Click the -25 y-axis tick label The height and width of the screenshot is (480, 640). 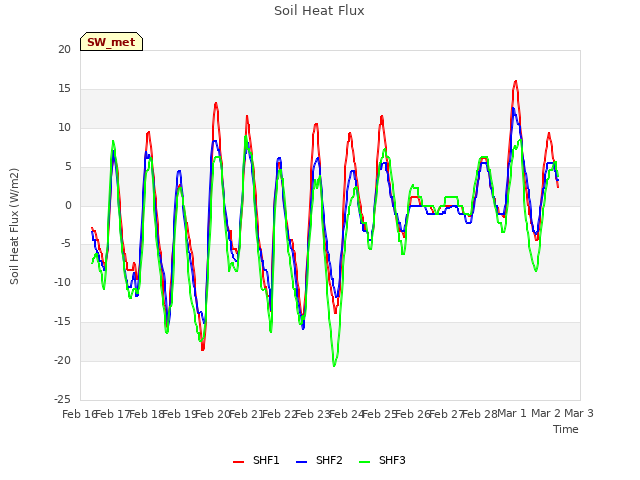click(x=63, y=399)
